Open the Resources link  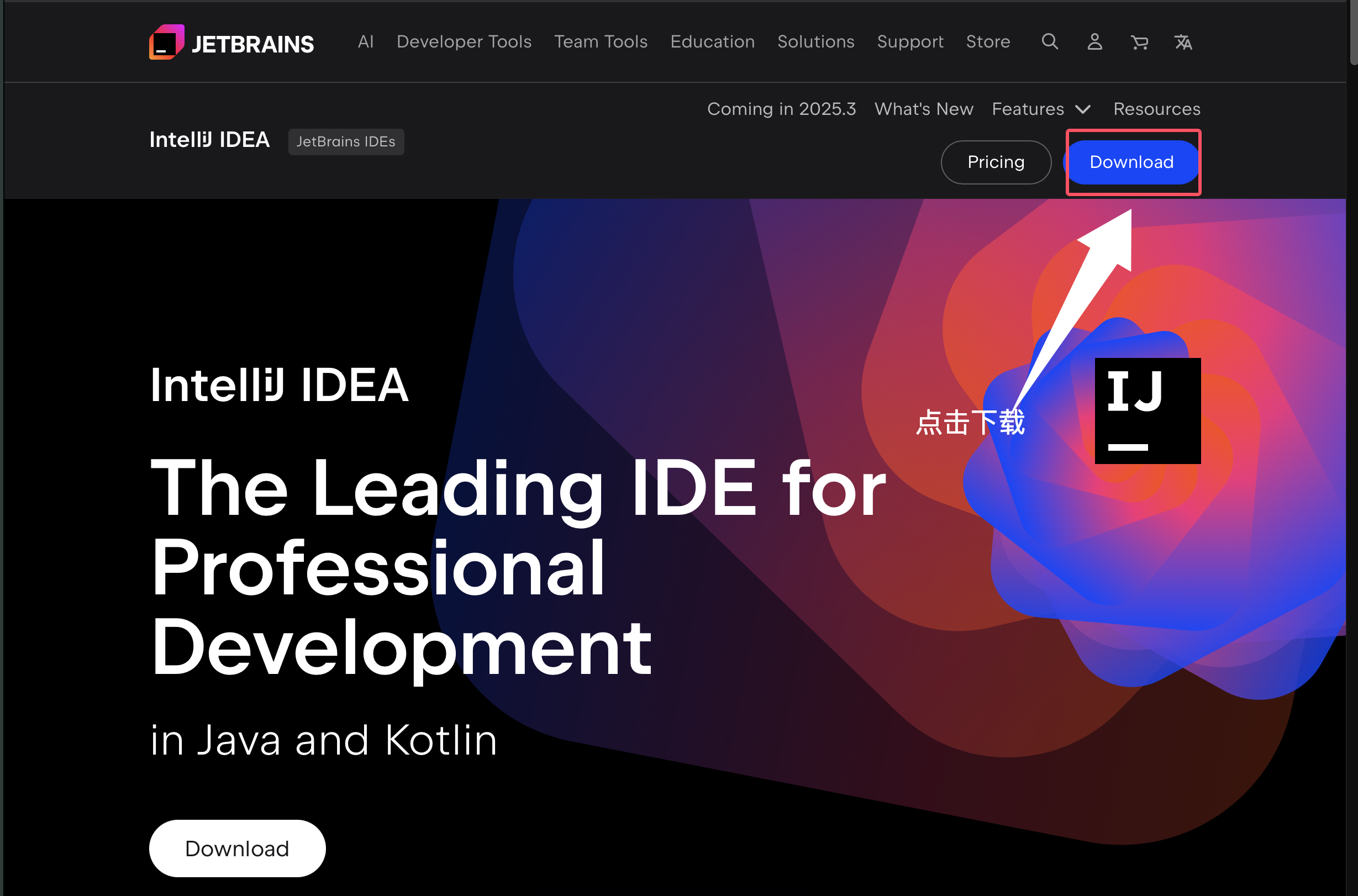[1157, 109]
